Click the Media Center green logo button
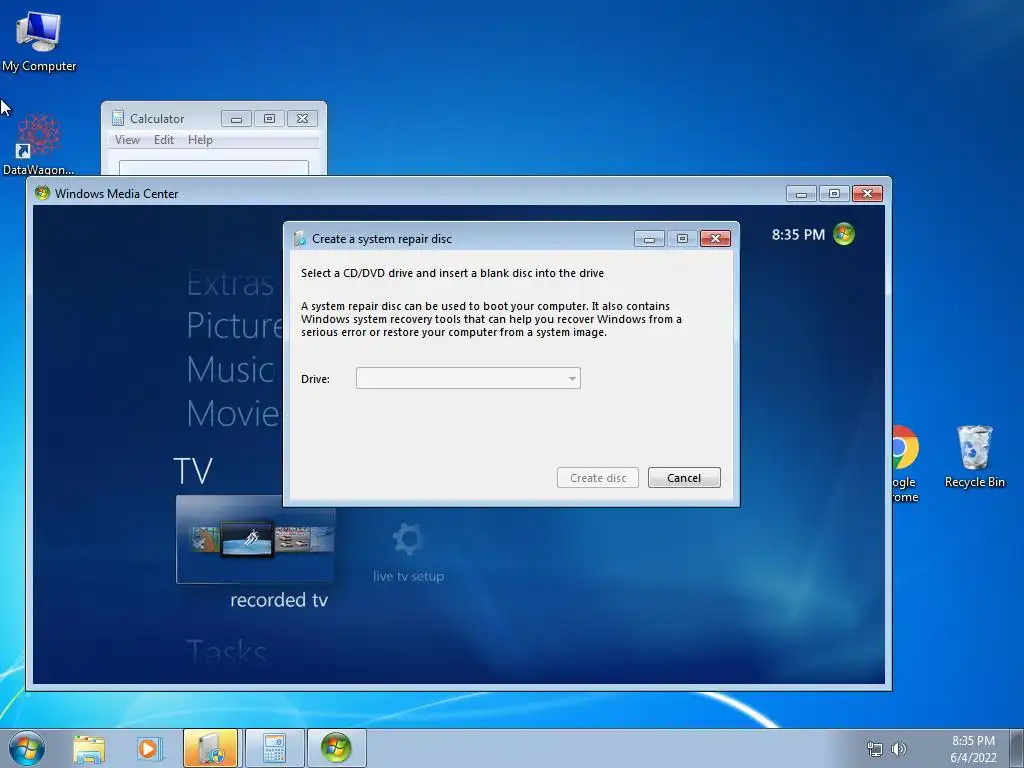This screenshot has height=768, width=1024. (844, 234)
